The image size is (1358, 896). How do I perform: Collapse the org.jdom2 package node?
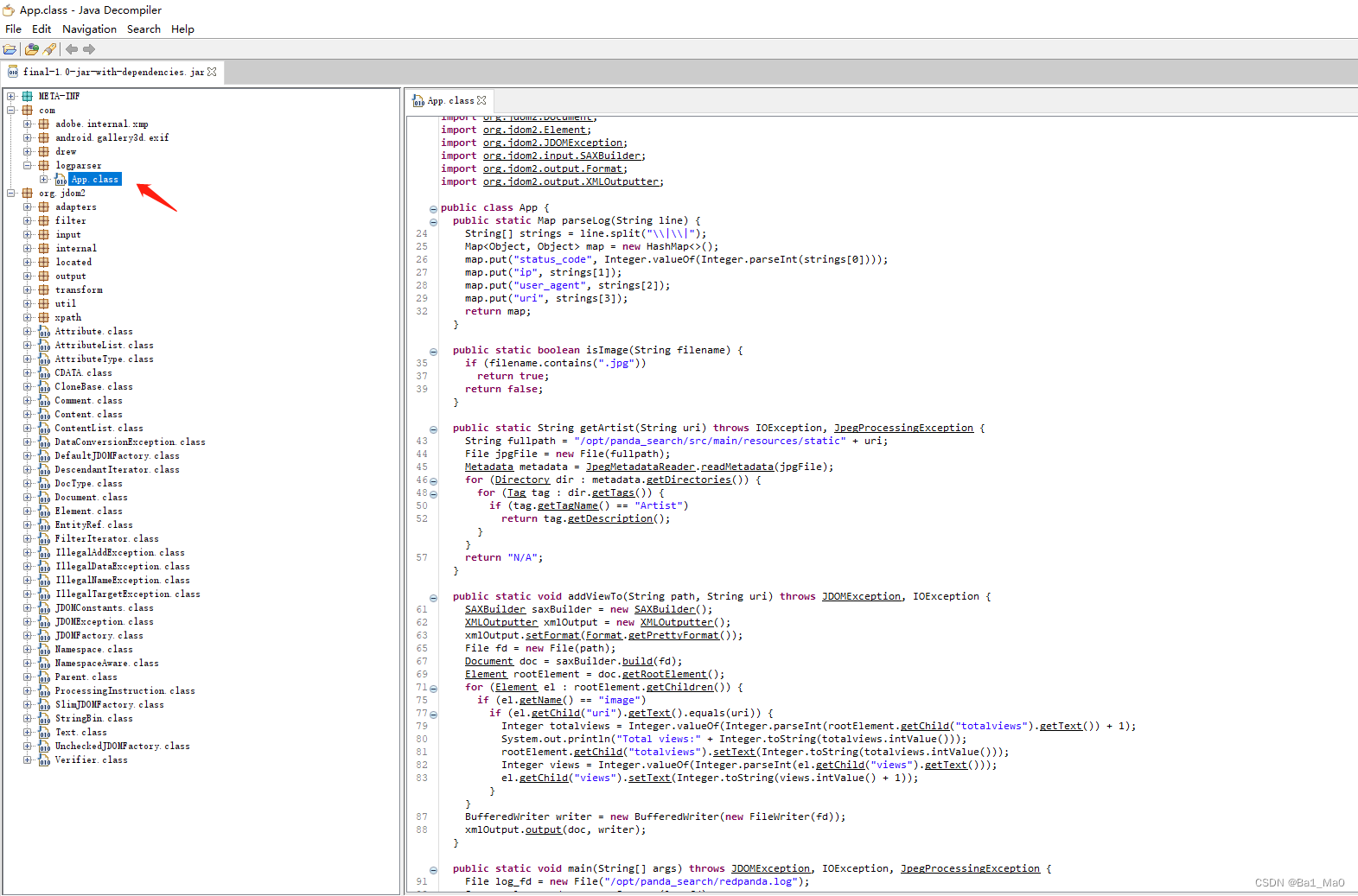click(x=11, y=193)
